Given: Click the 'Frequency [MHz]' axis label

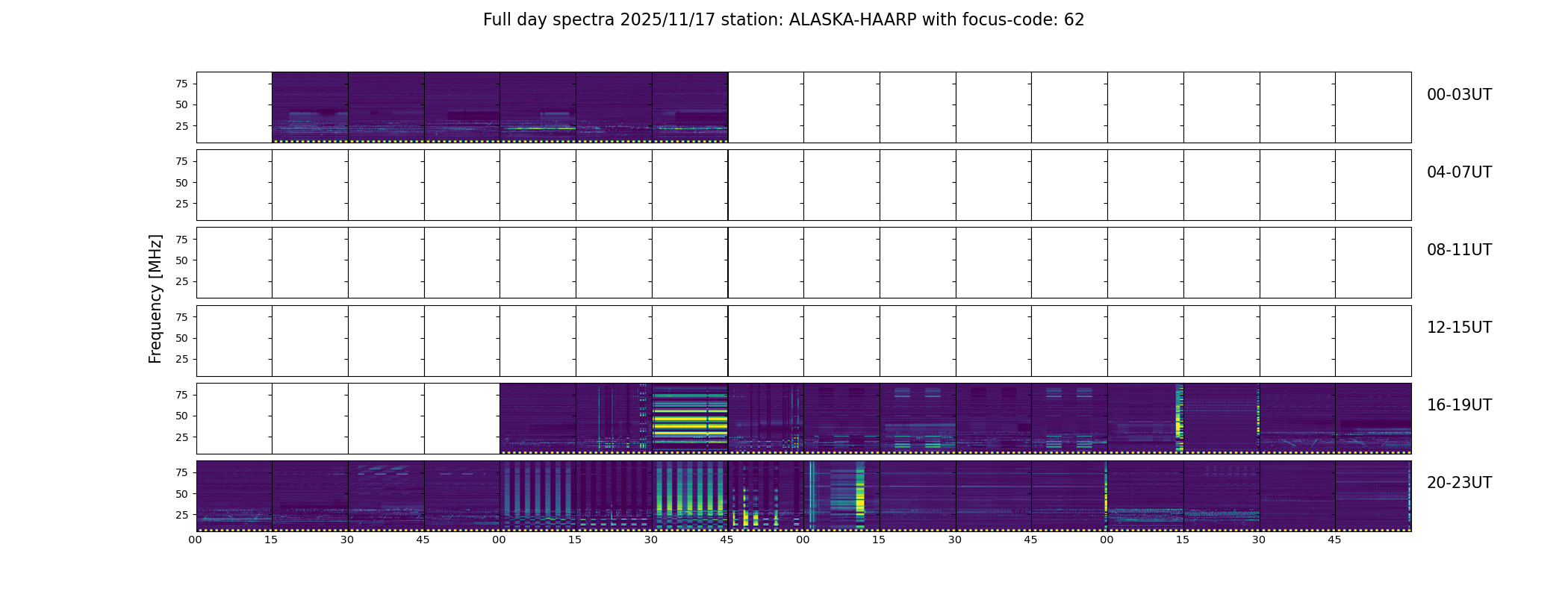Looking at the screenshot, I should 155,299.
